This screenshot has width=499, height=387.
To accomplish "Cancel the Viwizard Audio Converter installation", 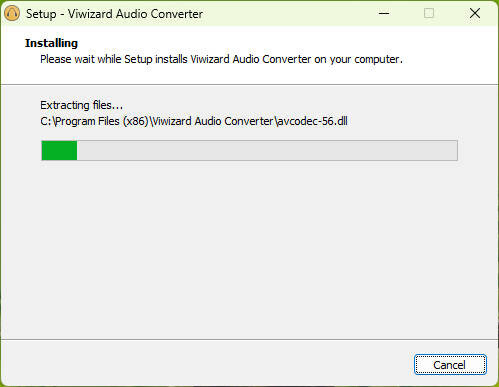I will pyautogui.click(x=450, y=365).
